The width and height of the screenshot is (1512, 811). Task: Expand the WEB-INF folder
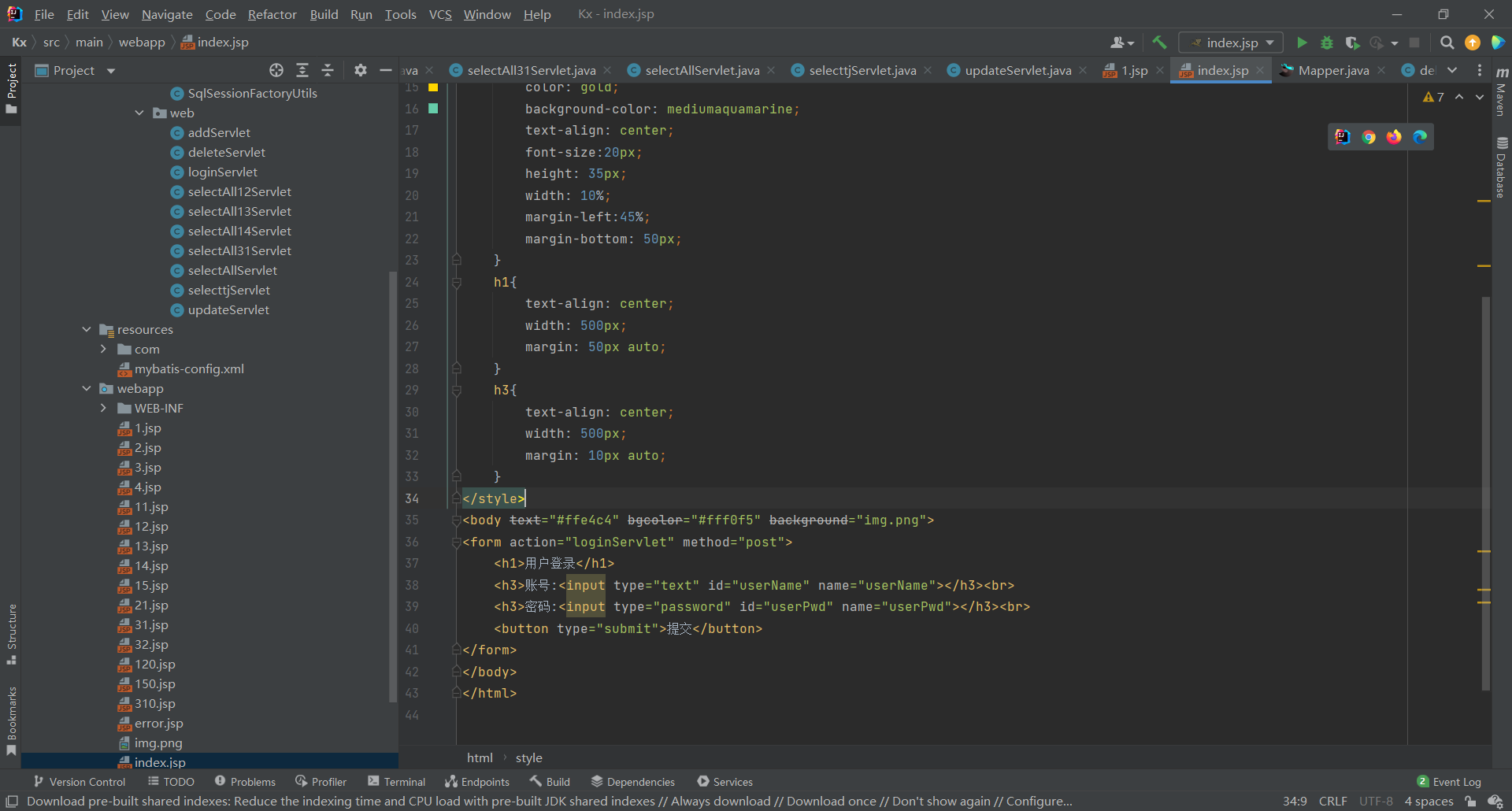coord(103,408)
